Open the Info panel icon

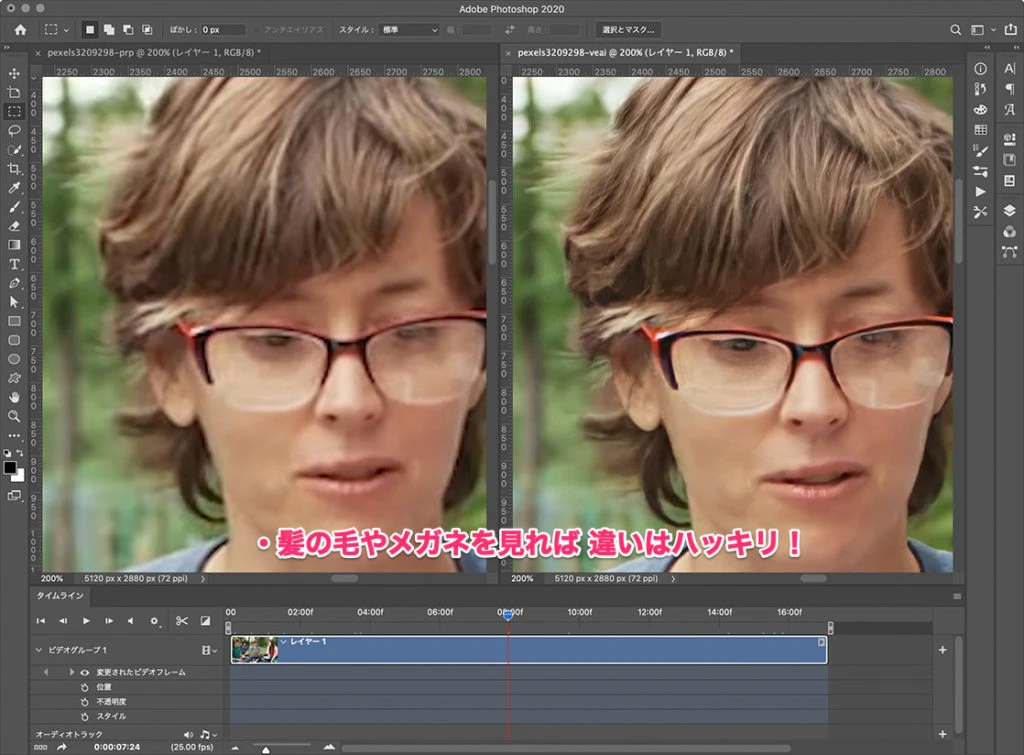(980, 69)
